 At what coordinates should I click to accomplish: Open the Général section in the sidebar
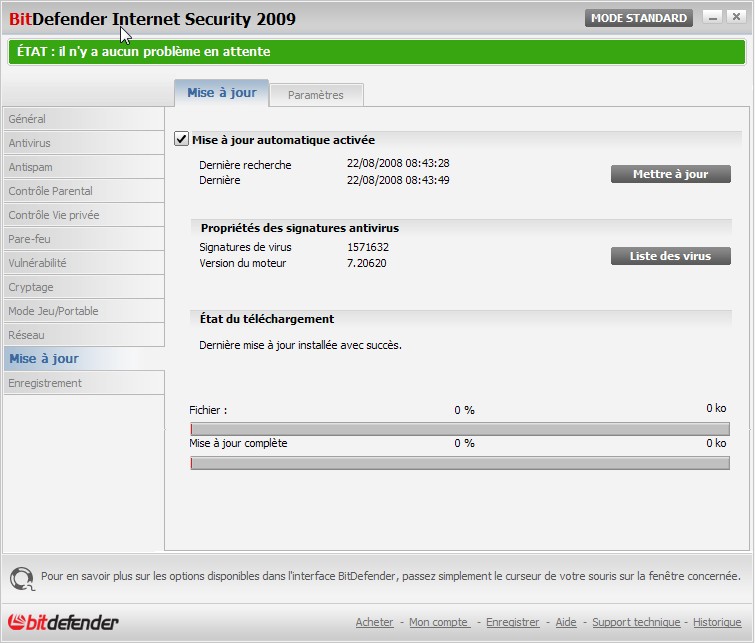tap(84, 119)
